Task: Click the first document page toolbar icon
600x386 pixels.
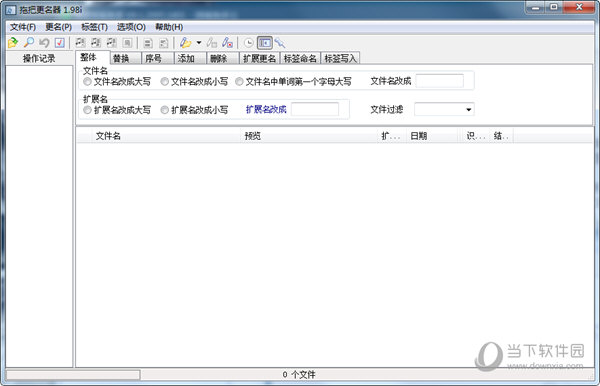Action: coord(148,43)
